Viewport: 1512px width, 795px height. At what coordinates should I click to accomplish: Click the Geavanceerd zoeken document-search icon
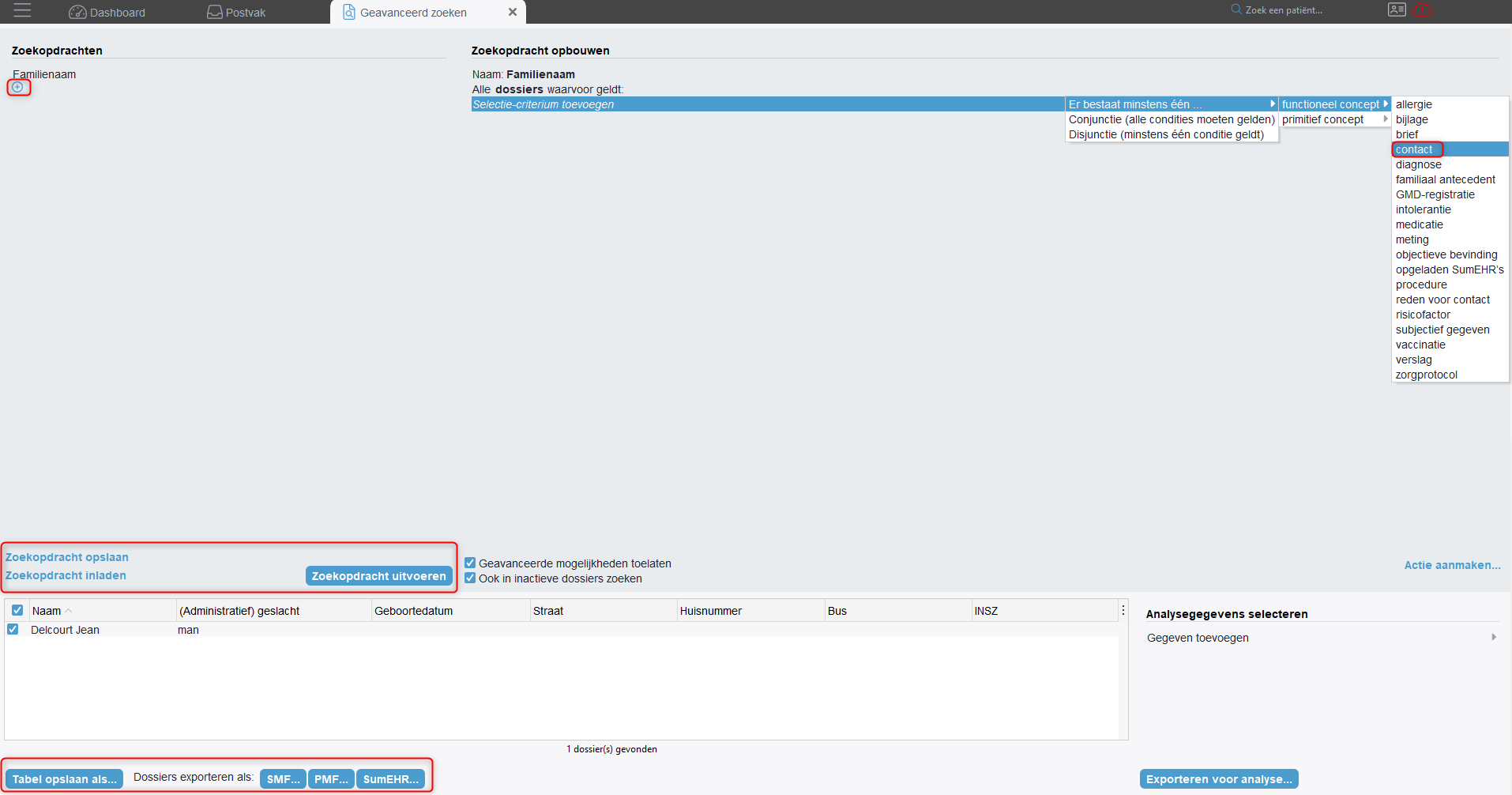(348, 12)
